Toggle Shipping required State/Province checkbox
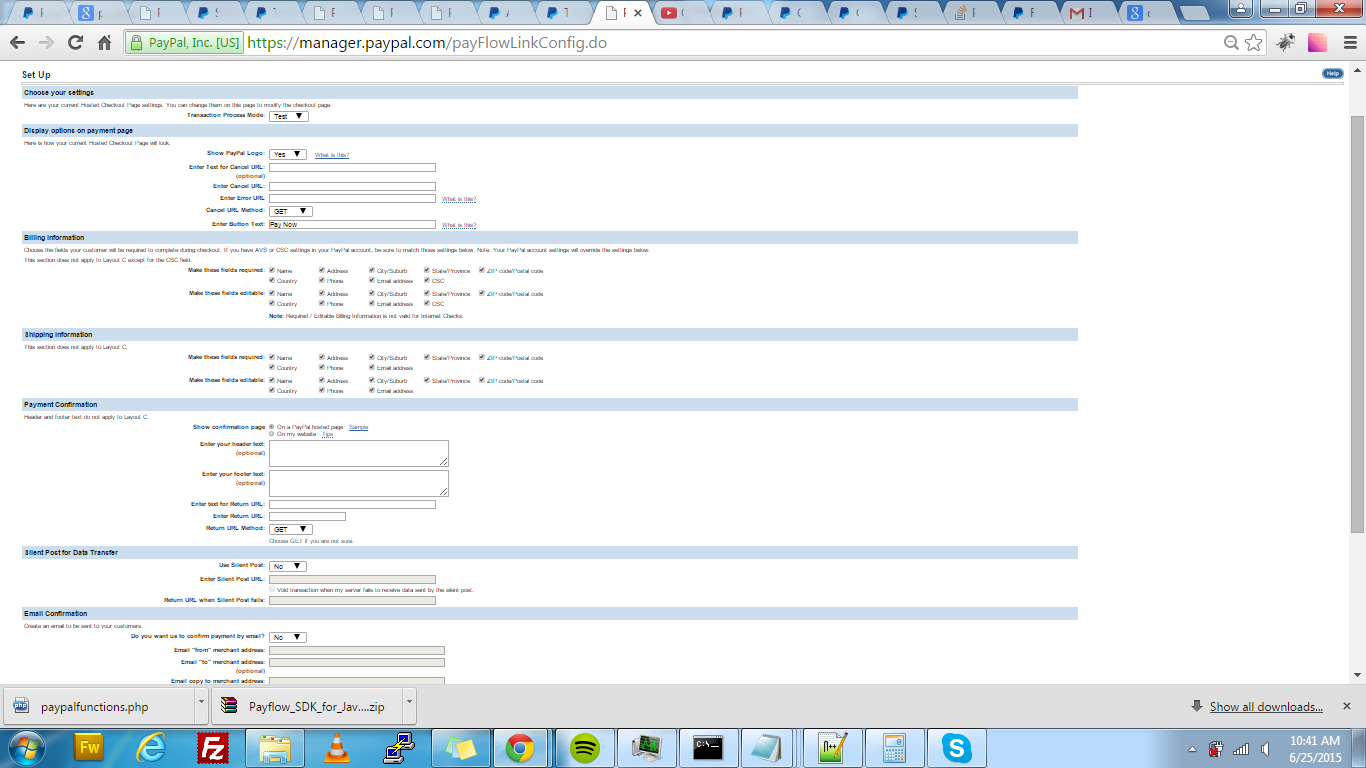The image size is (1366, 768). (x=426, y=357)
